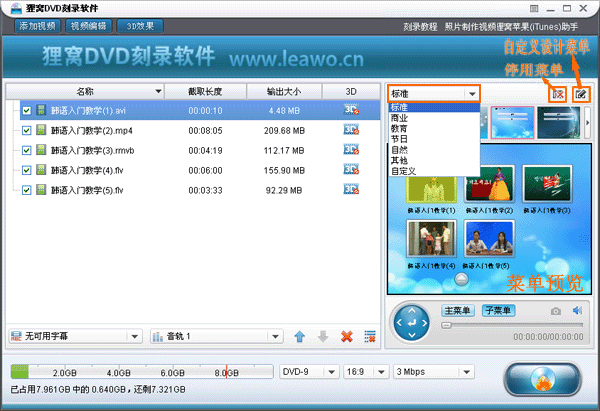Select 自然 in the template category list
This screenshot has width=600, height=411.
tap(434, 150)
